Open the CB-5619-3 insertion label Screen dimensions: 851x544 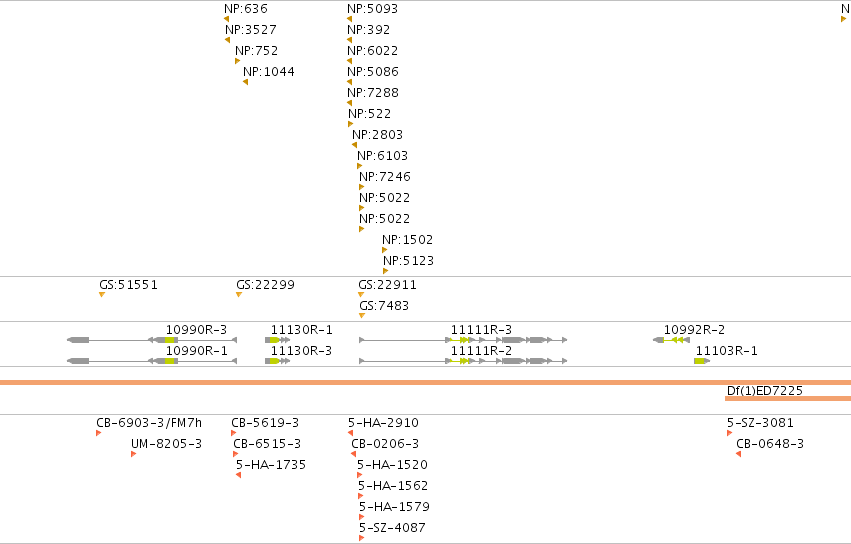coord(265,422)
